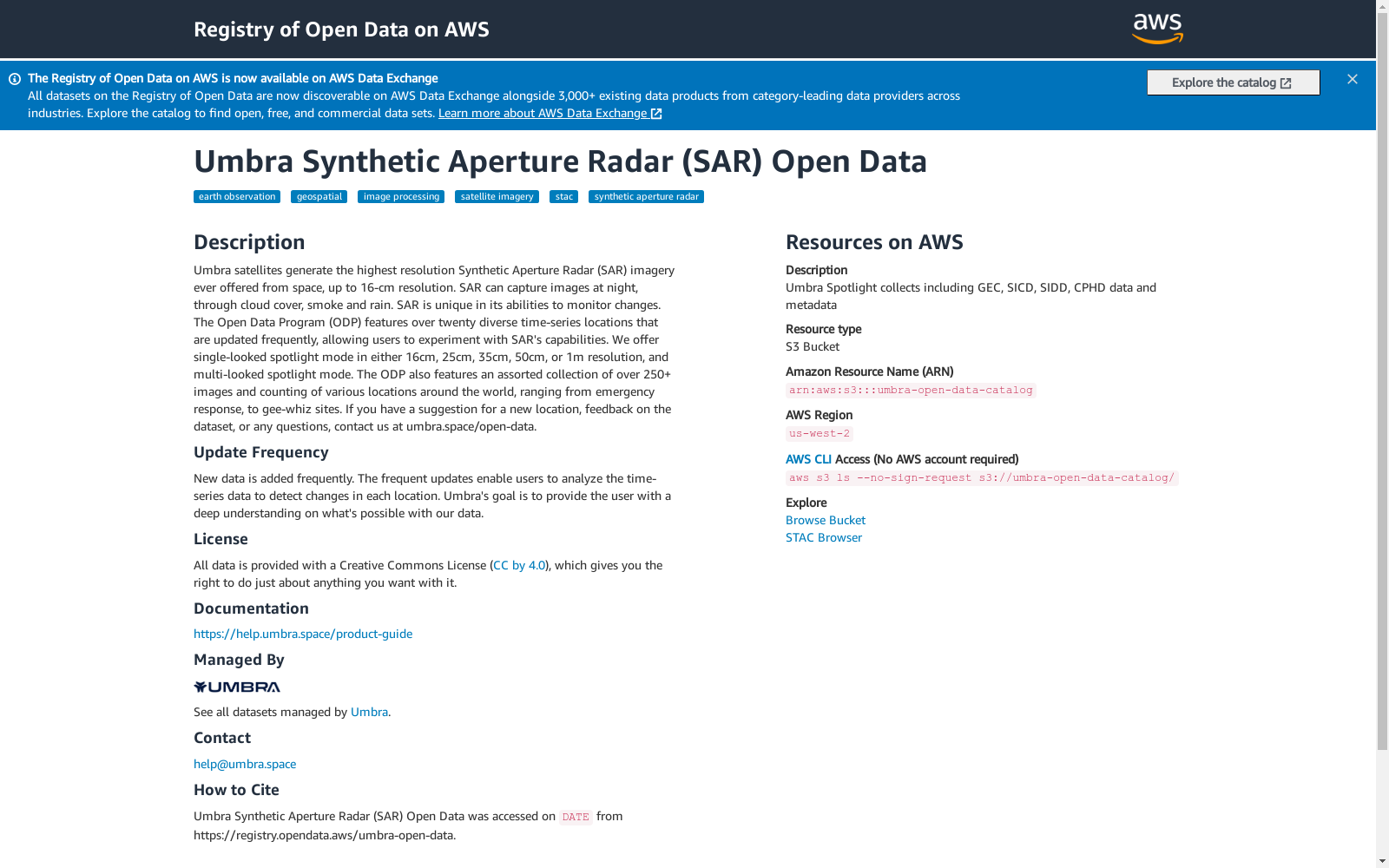Click the Umbra Synthetic Aperture Radar page title
The height and width of the screenshot is (868, 1389).
click(x=560, y=161)
